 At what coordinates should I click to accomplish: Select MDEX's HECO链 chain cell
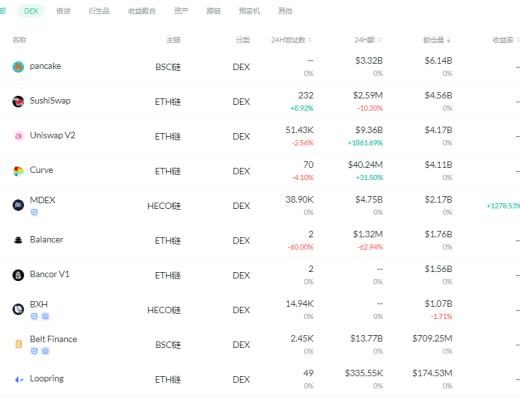point(164,206)
